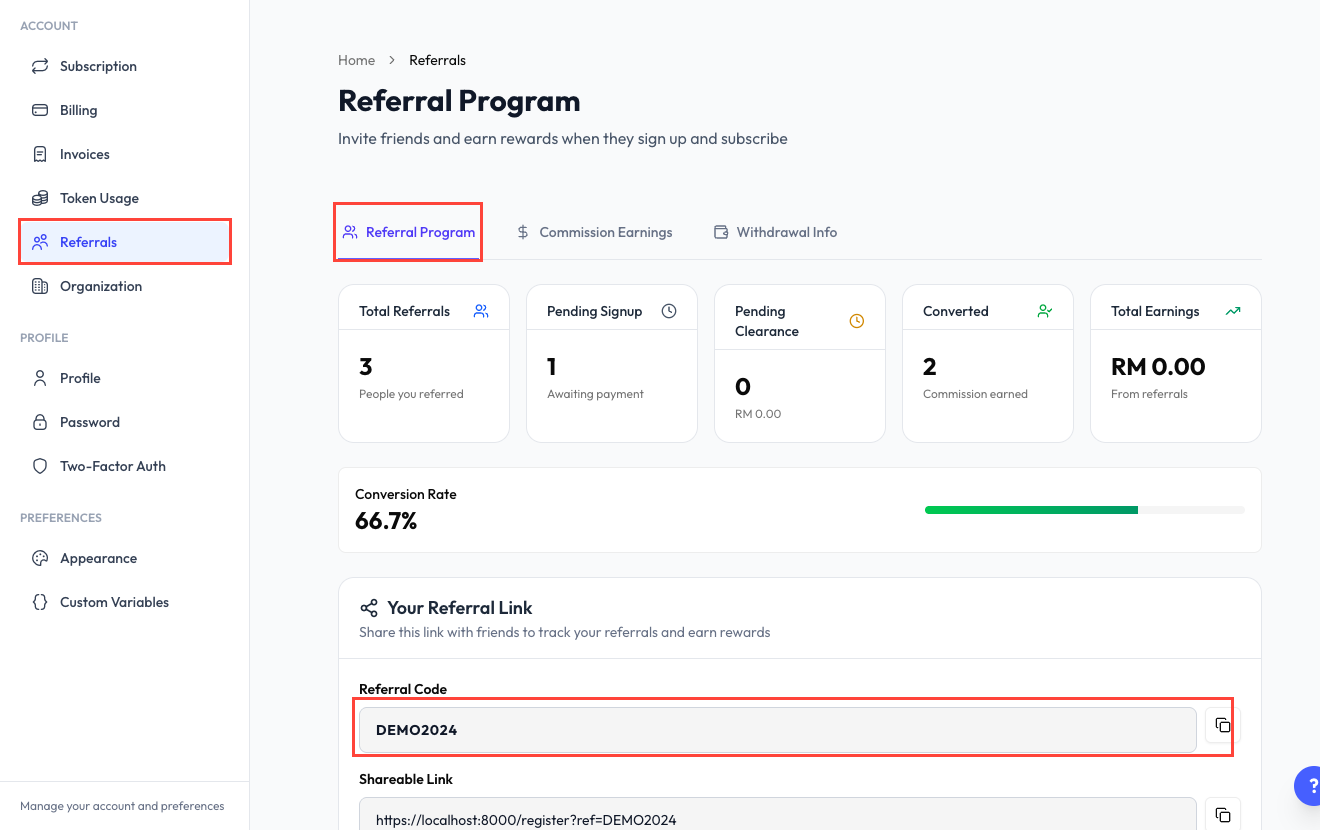
Task: Go to Home via the breadcrumb
Action: 356,60
